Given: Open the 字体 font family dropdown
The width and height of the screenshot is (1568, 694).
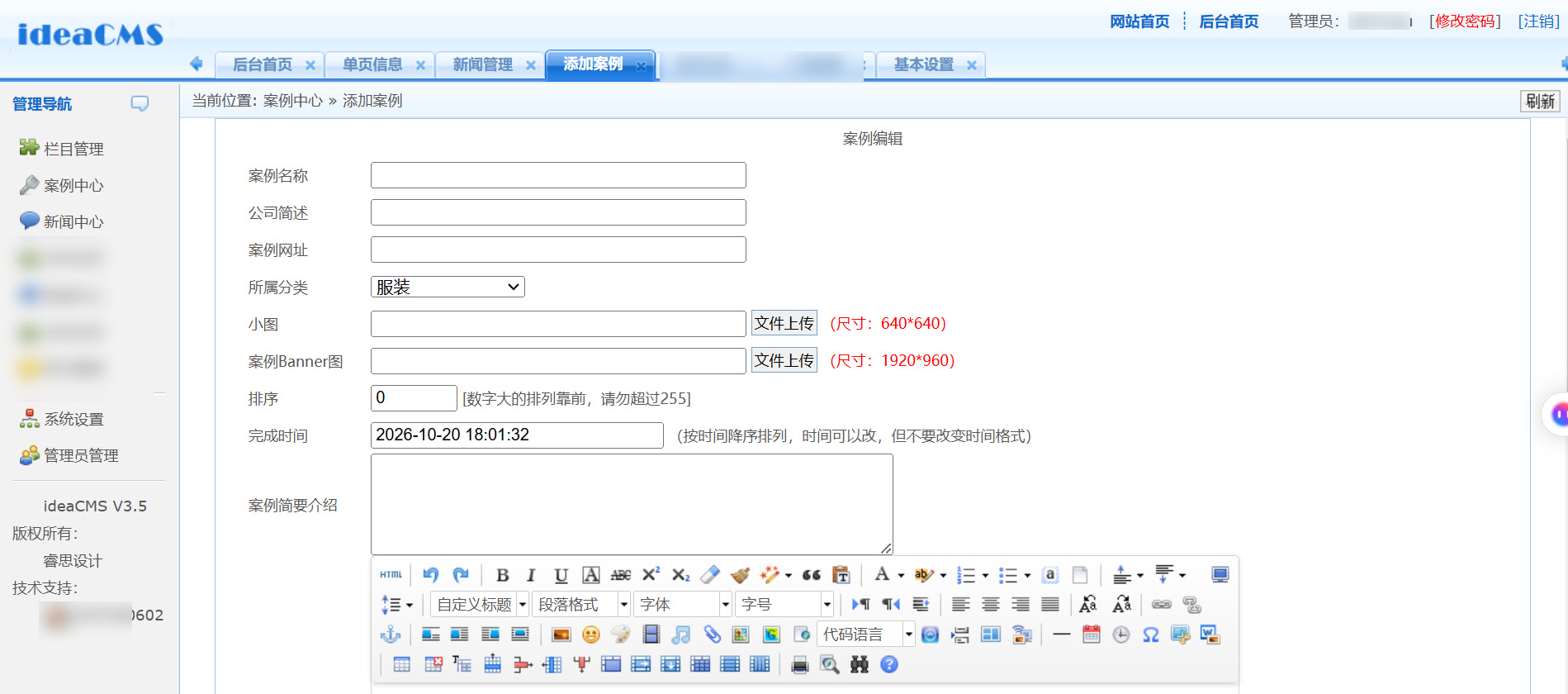Looking at the screenshot, I should tap(683, 605).
